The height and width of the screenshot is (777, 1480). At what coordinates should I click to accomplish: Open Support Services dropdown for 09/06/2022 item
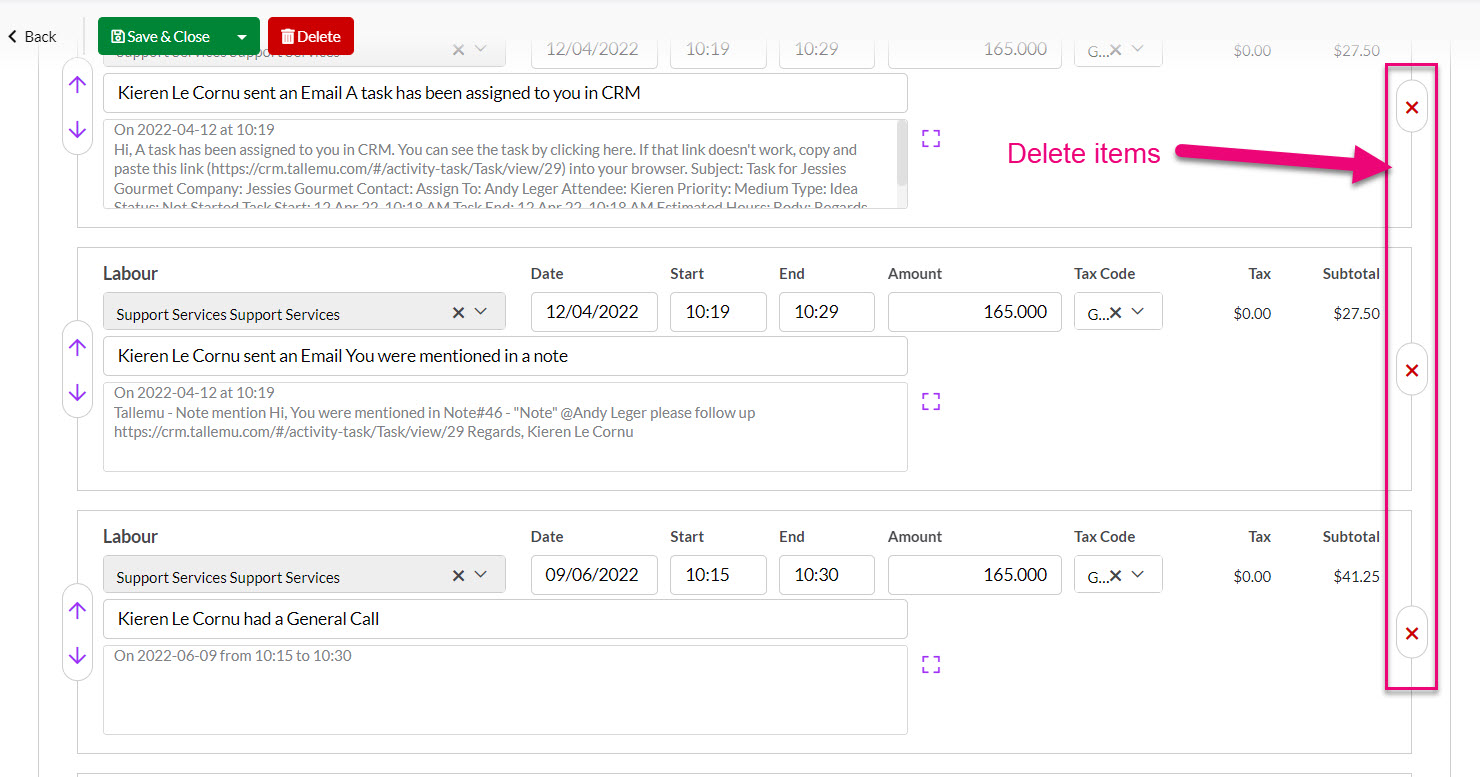tap(481, 575)
